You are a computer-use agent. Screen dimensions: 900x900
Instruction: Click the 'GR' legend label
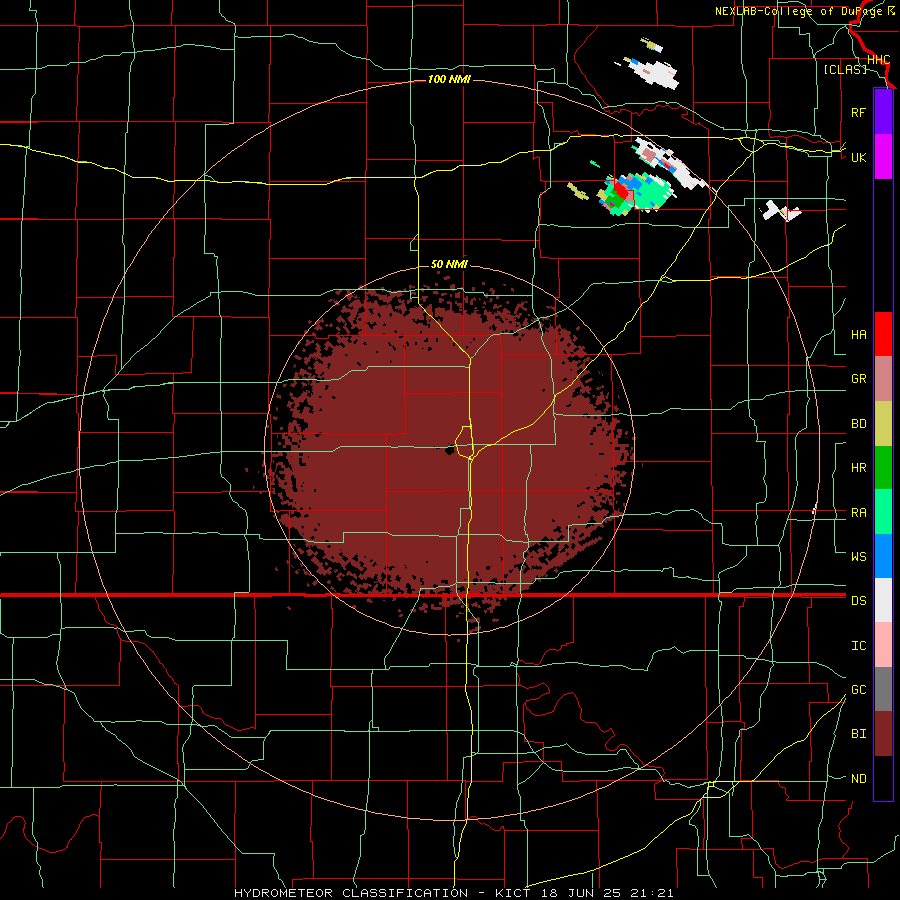tap(858, 379)
